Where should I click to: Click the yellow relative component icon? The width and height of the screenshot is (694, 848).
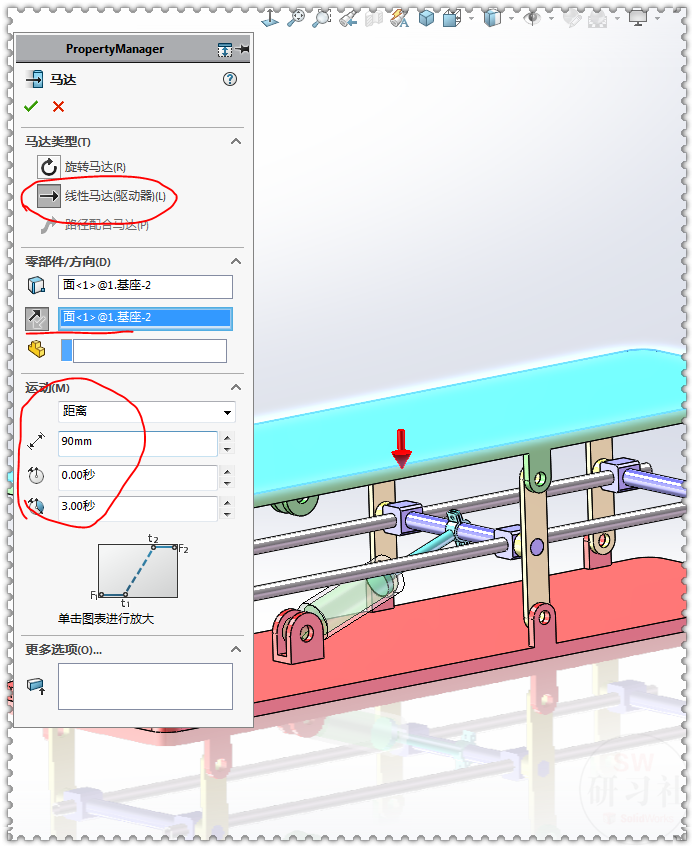click(36, 349)
